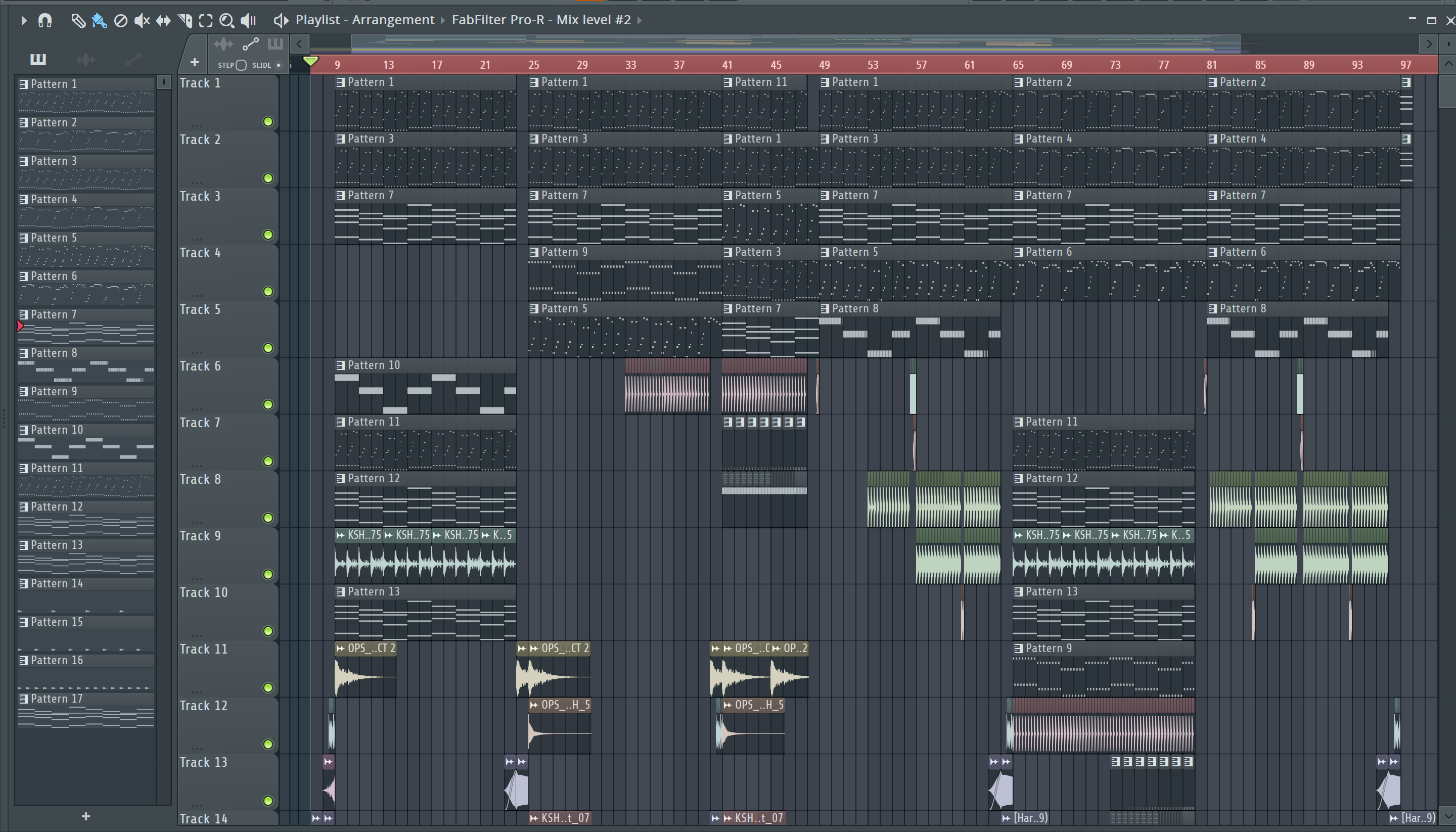
Task: Mute Track 7 with its green light
Action: (268, 461)
